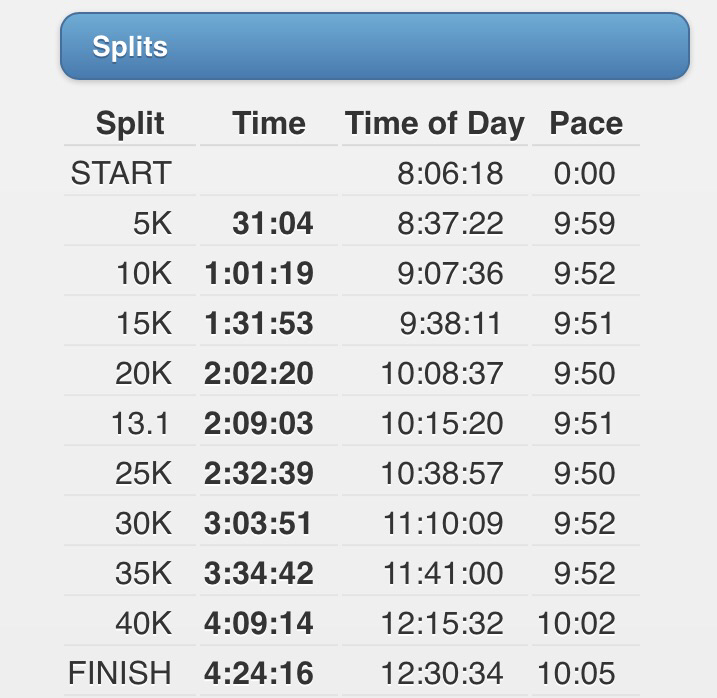Click the 20K split time 2:02:20
Screen dimensions: 717x698
259,374
